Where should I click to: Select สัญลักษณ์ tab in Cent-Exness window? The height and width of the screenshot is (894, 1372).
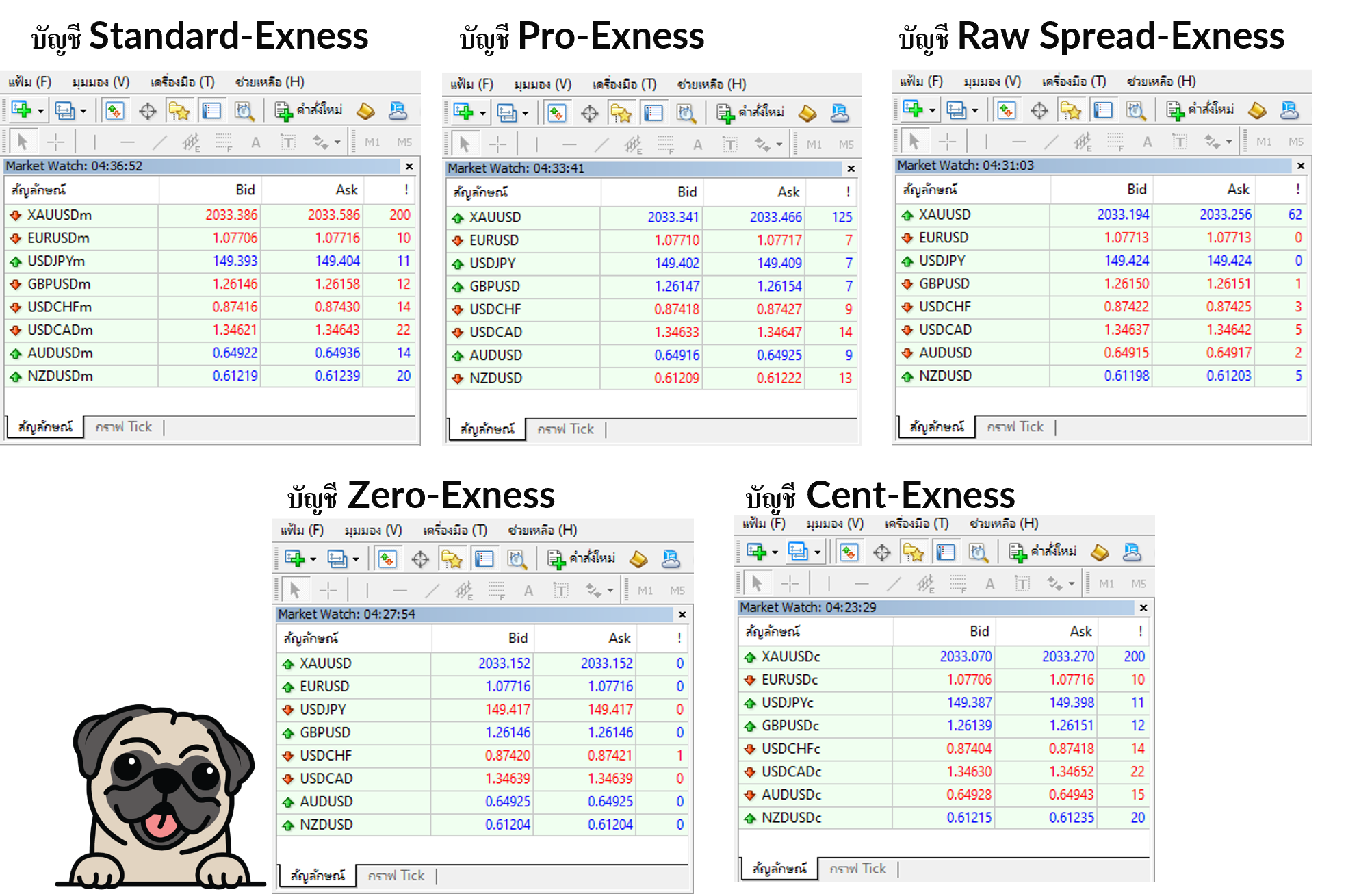(x=779, y=869)
